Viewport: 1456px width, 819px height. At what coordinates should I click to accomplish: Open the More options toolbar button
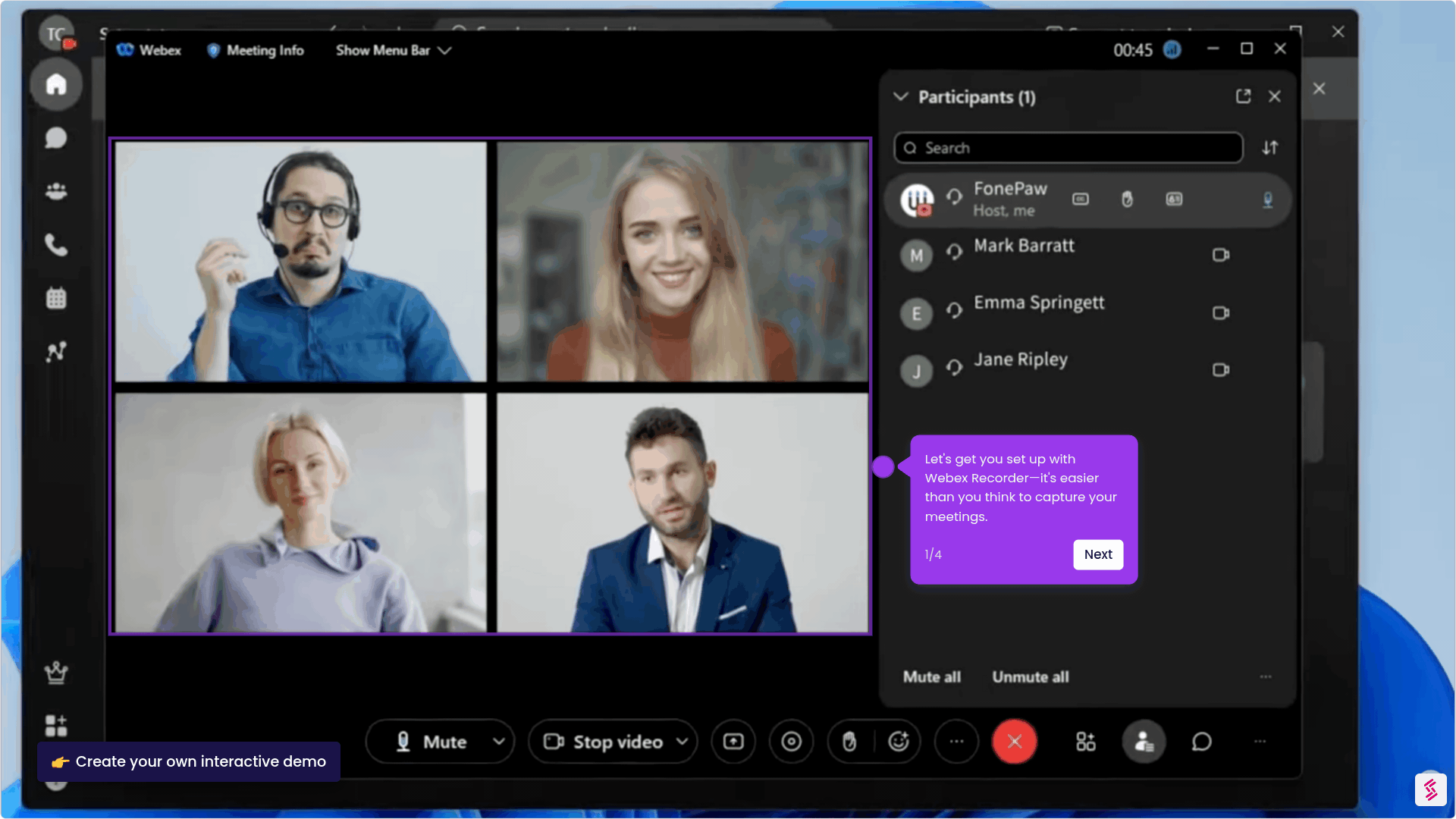957,742
